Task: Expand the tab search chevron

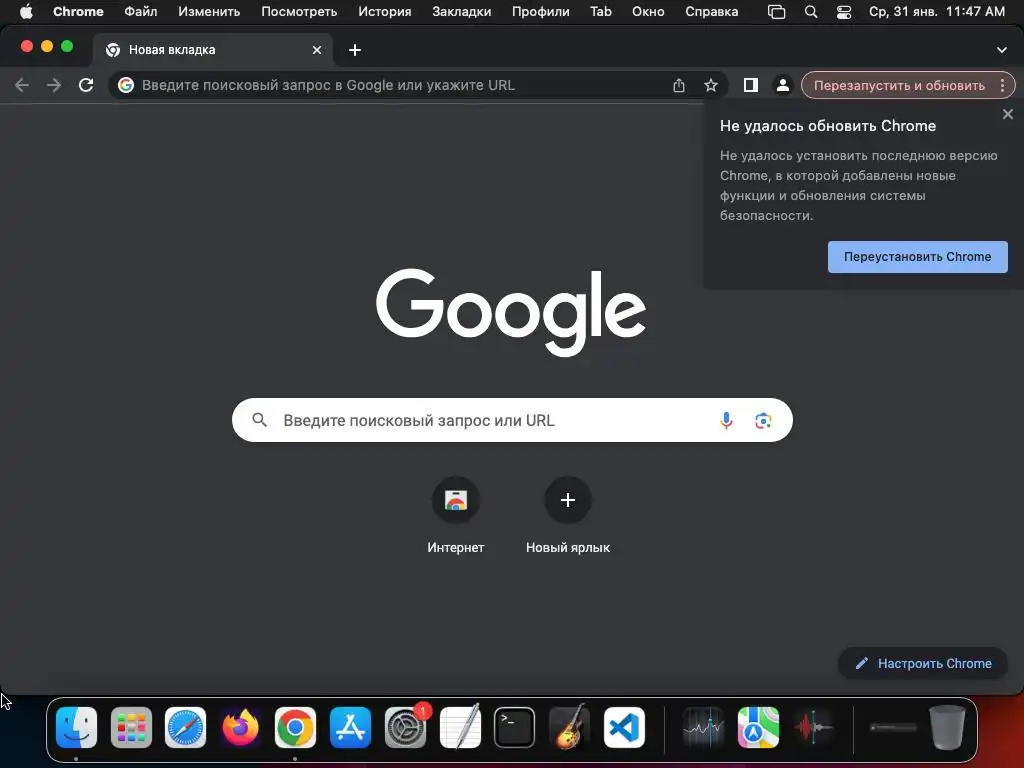Action: 1002,50
